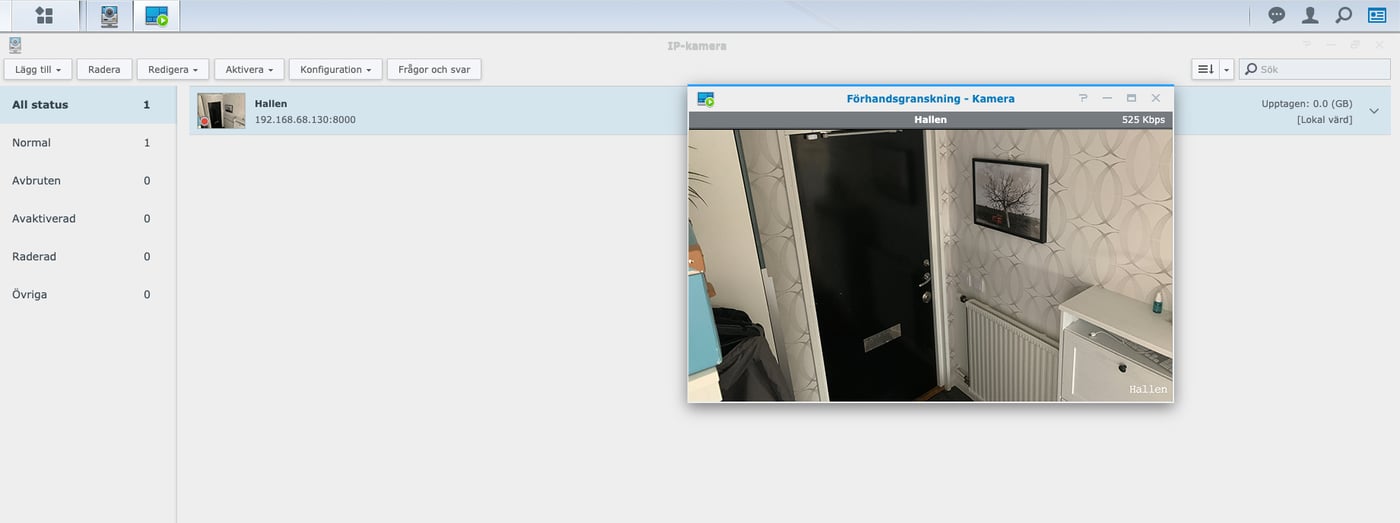This screenshot has width=1400, height=523.
Task: Open the main menu grid icon
Action: pos(44,15)
